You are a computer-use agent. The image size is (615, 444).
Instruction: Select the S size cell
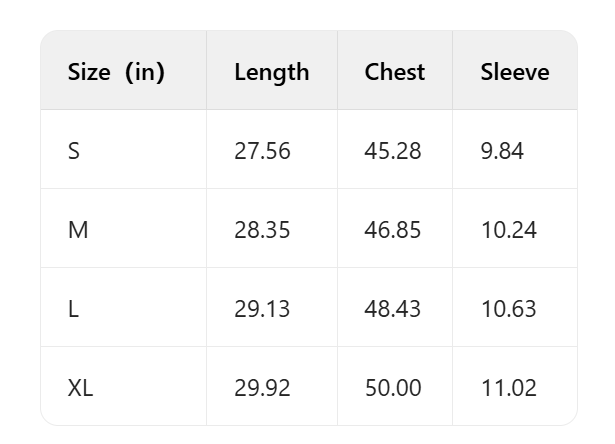74,151
